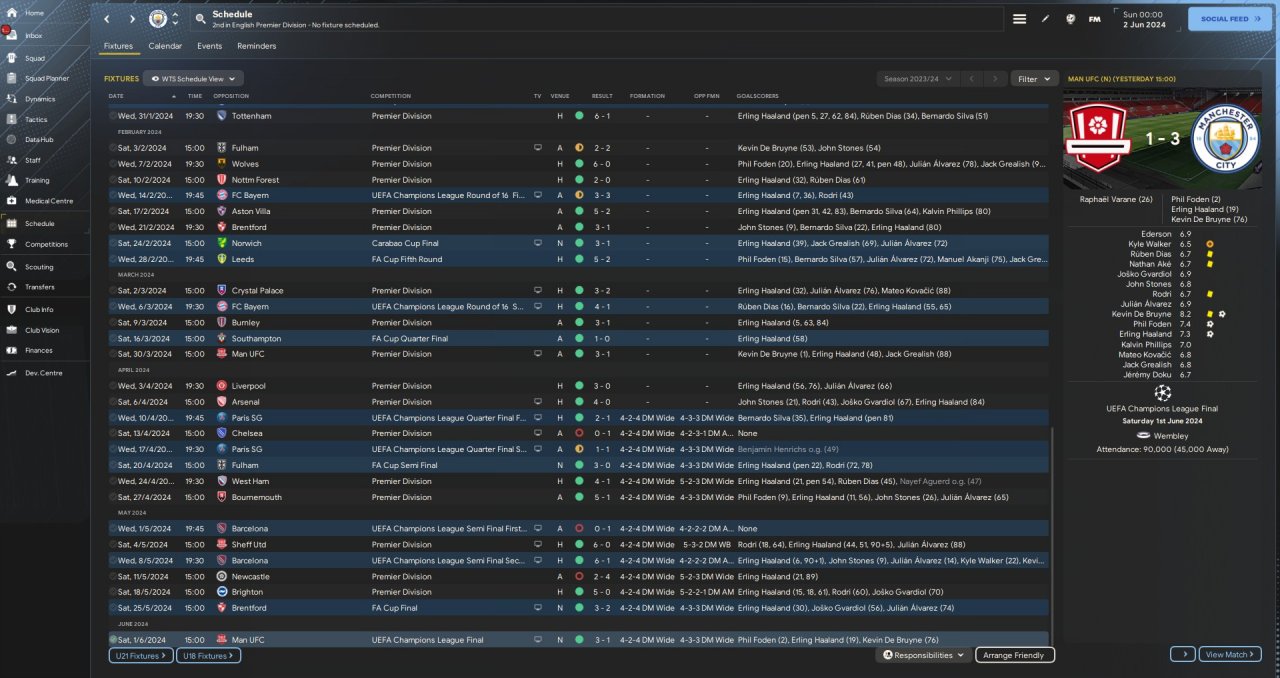Click the search magnifier icon
1280x678 pixels.
(201, 19)
